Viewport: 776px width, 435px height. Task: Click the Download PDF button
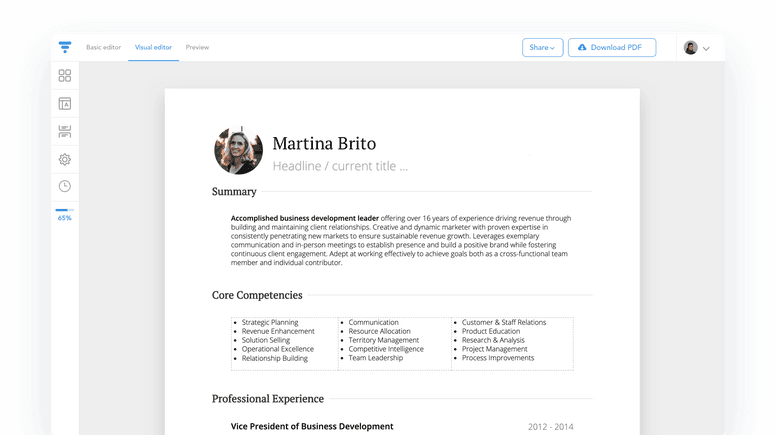612,47
